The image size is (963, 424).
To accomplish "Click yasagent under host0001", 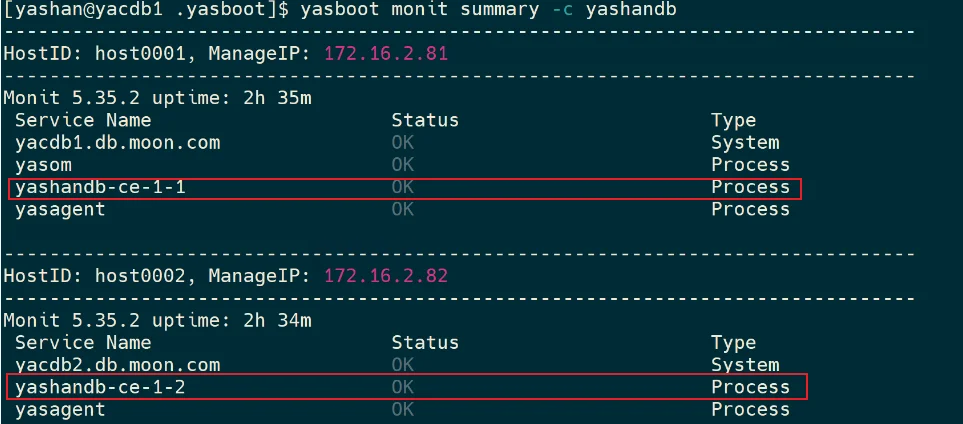I will (x=60, y=210).
